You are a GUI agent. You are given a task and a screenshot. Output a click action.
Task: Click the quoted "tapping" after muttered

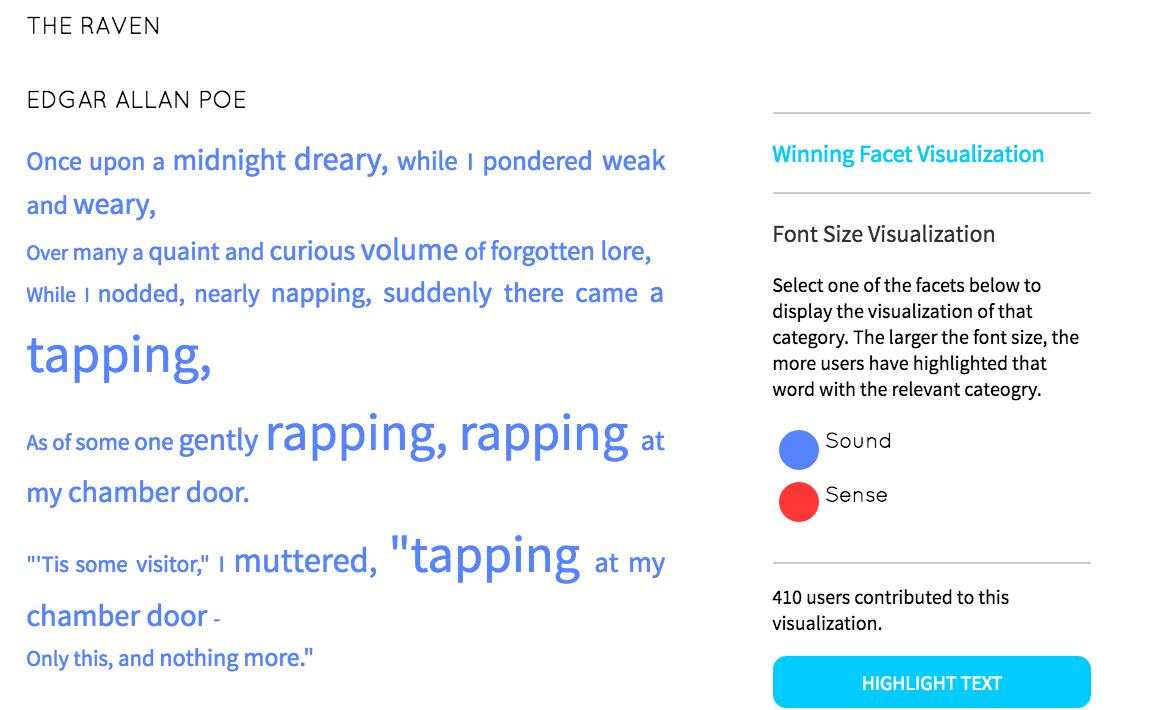(485, 555)
